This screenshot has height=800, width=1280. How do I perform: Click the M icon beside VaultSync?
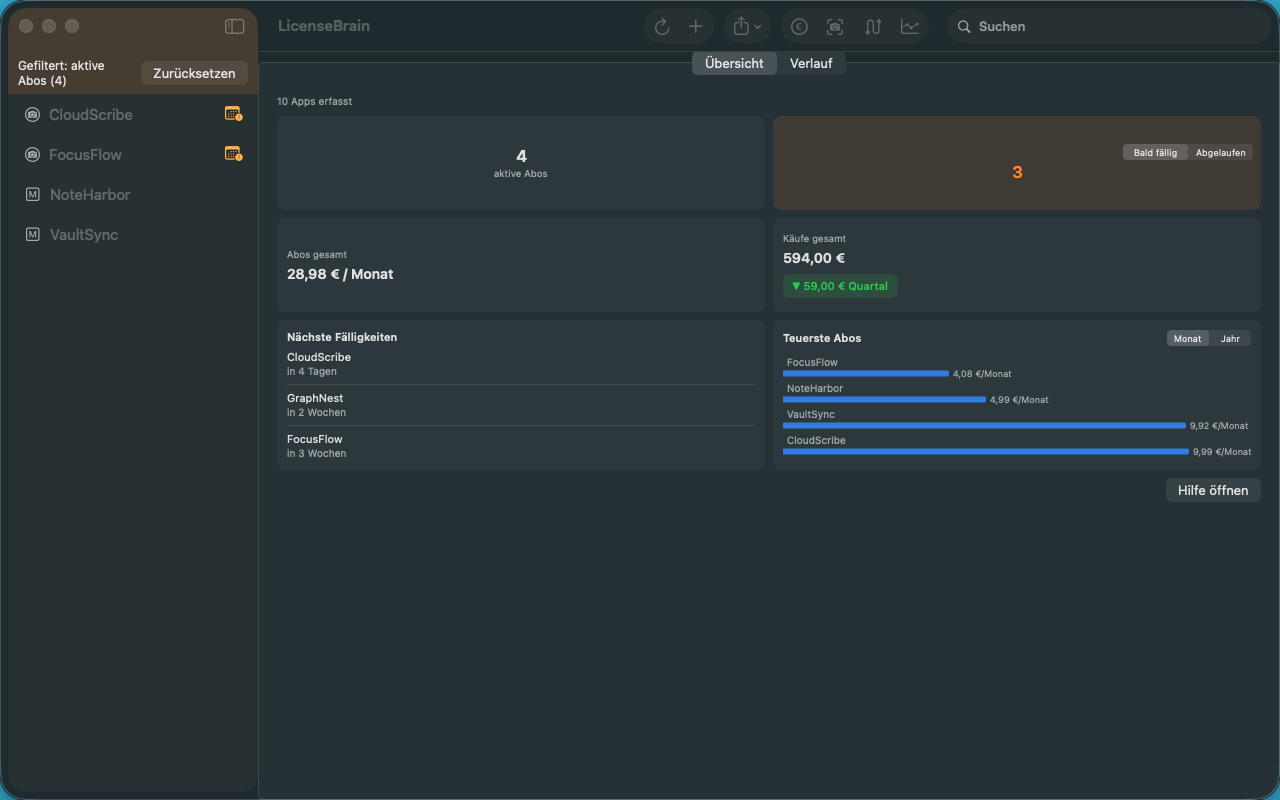point(33,235)
